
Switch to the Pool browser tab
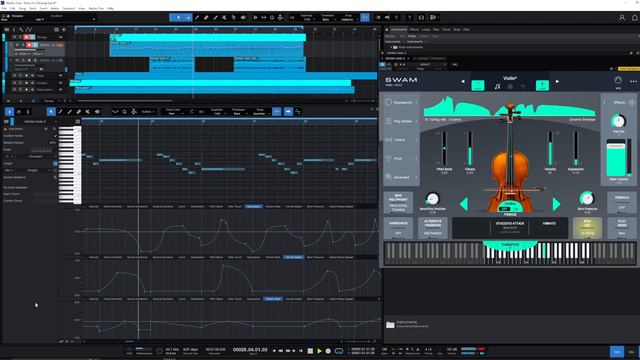click(466, 29)
